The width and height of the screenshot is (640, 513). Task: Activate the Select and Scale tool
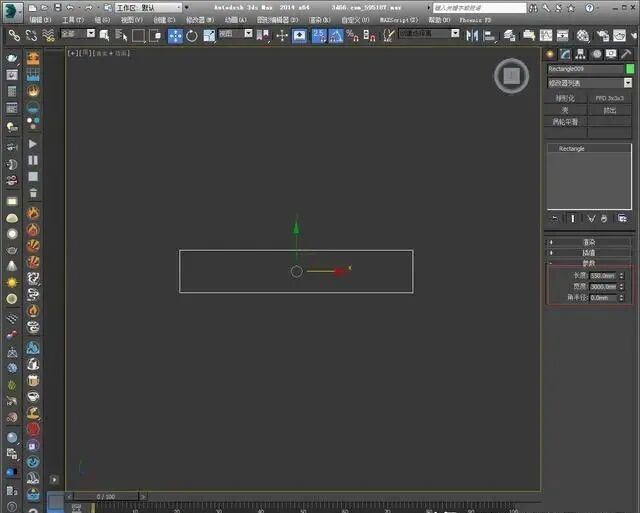(x=209, y=36)
